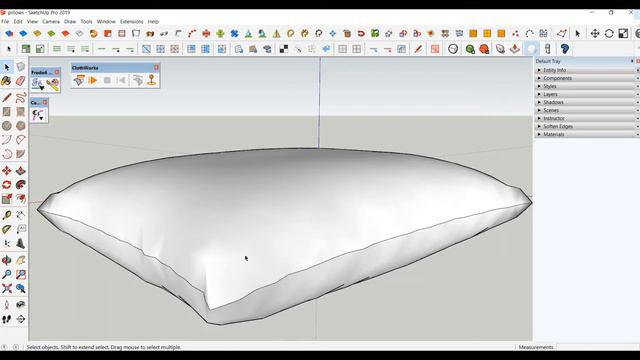
Task: Select the Tape Measure tool
Action: (x=7, y=215)
